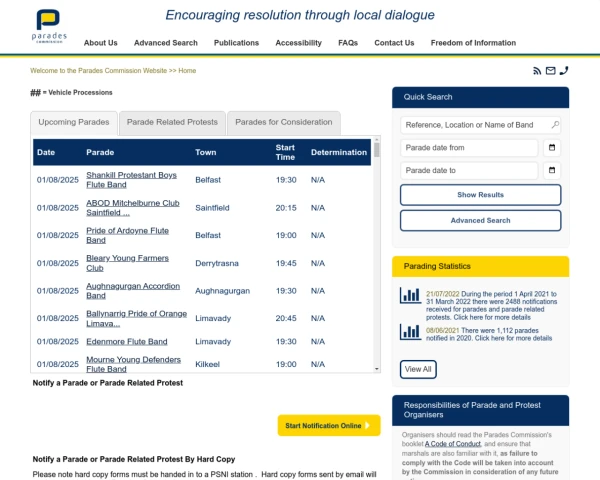600x480 pixels.
Task: Click the Kilkeel town cell
Action: pyautogui.click(x=207, y=364)
